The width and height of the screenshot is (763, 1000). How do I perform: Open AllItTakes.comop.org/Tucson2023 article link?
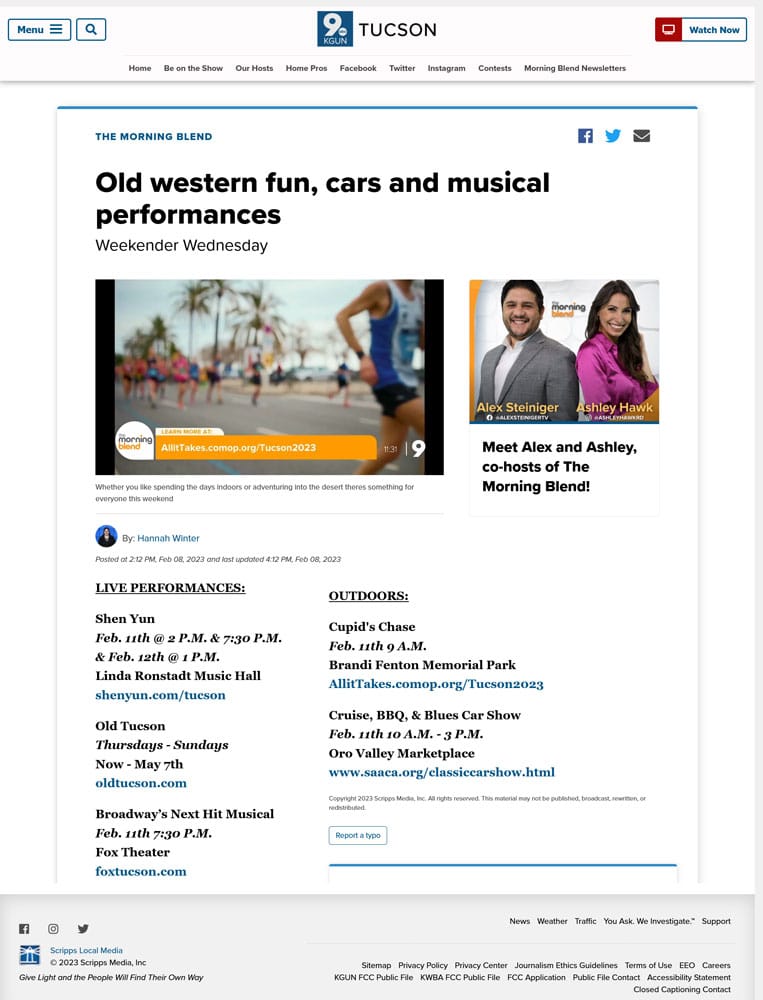point(436,684)
